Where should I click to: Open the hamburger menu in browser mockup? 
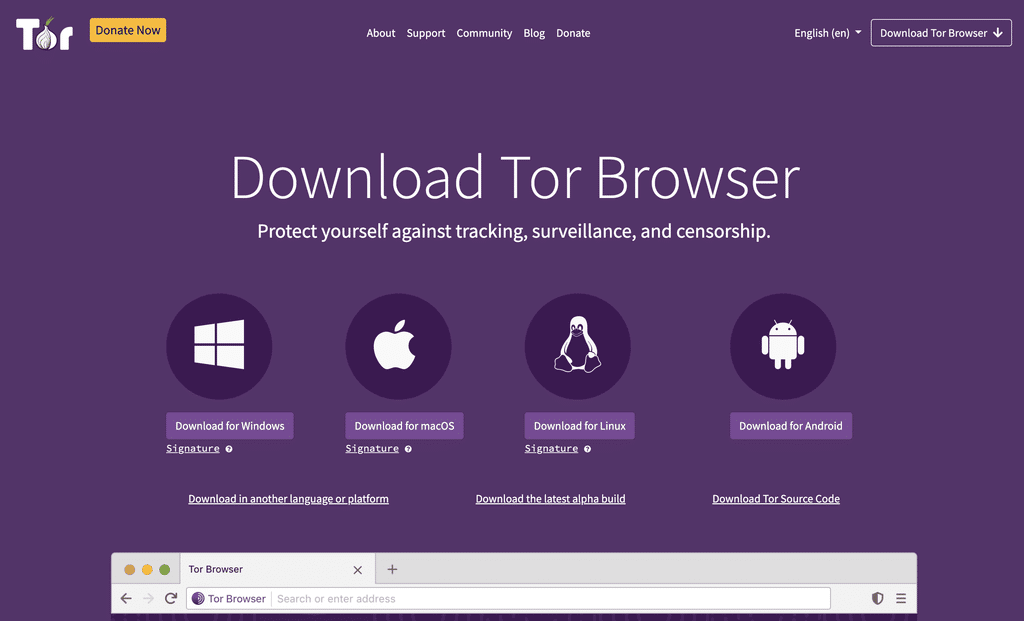coord(901,598)
